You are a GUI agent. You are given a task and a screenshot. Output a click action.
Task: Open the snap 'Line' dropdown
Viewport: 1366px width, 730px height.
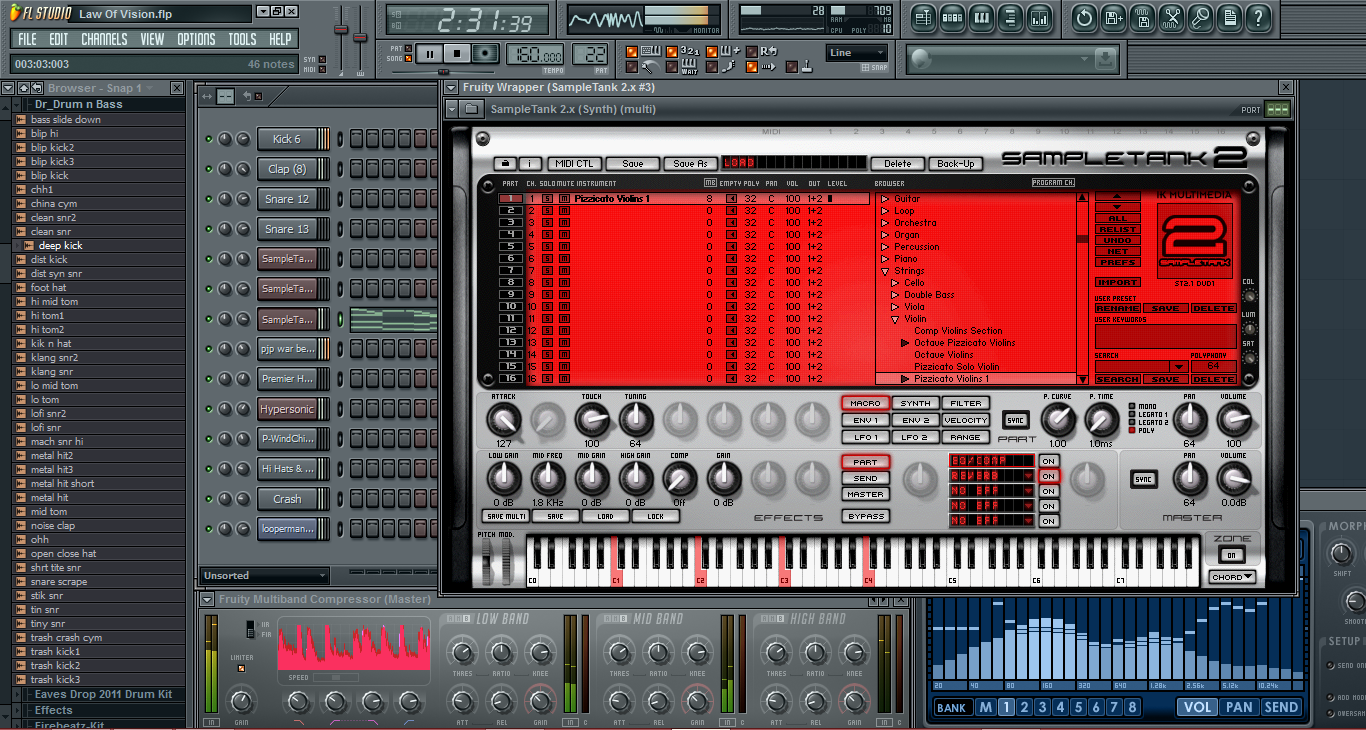(x=857, y=53)
